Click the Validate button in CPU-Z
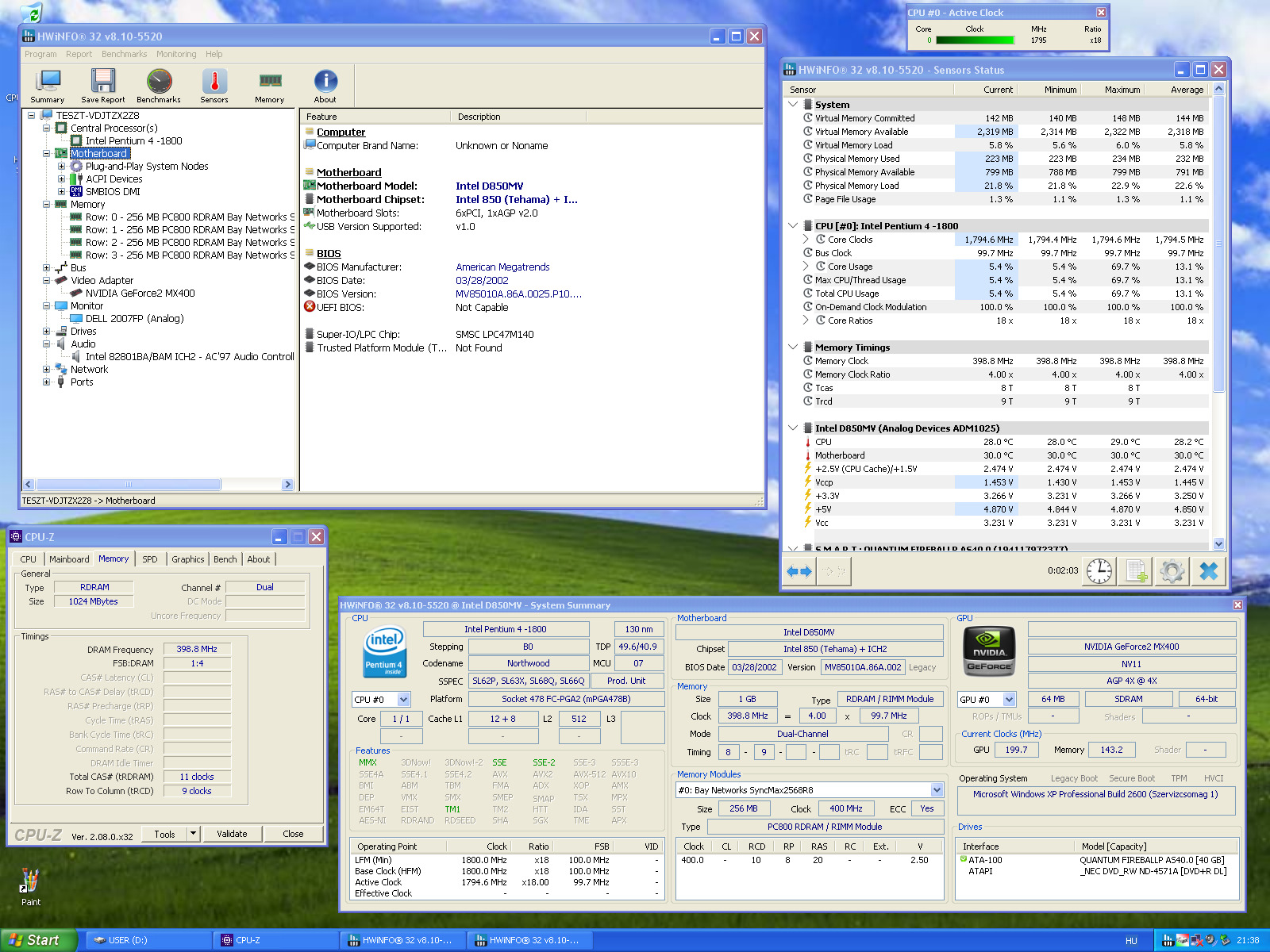The height and width of the screenshot is (952, 1270). 232,834
